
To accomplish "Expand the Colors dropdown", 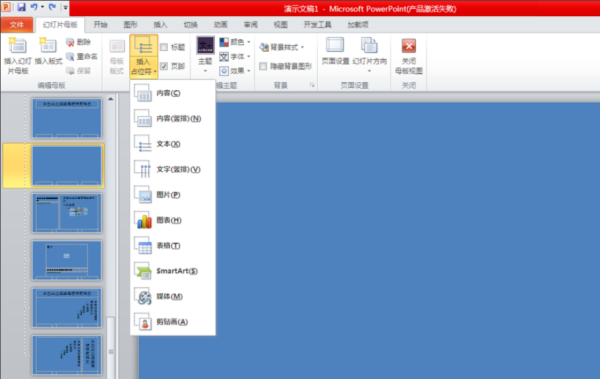I will [235, 42].
